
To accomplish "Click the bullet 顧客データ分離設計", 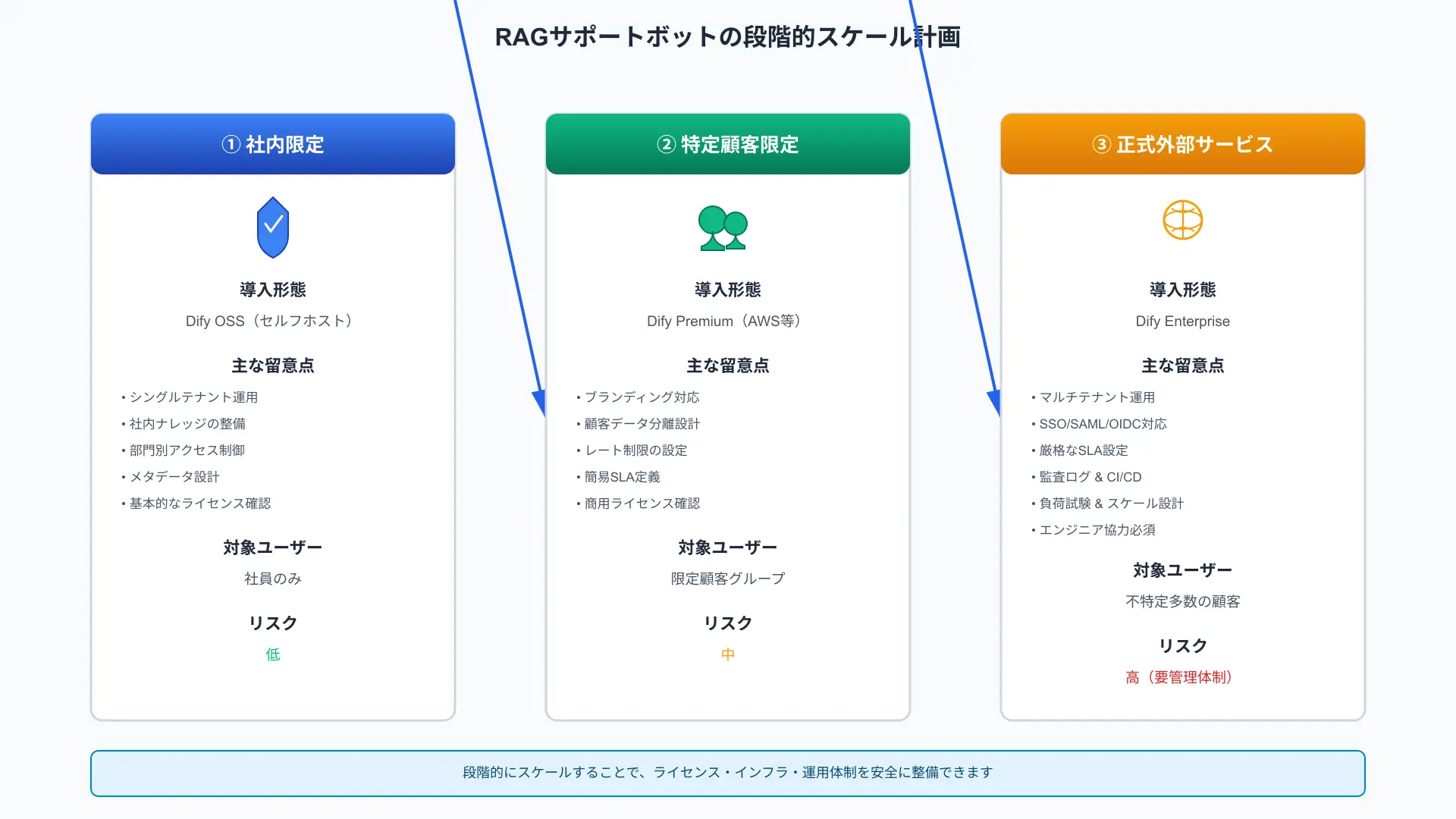I will [638, 424].
